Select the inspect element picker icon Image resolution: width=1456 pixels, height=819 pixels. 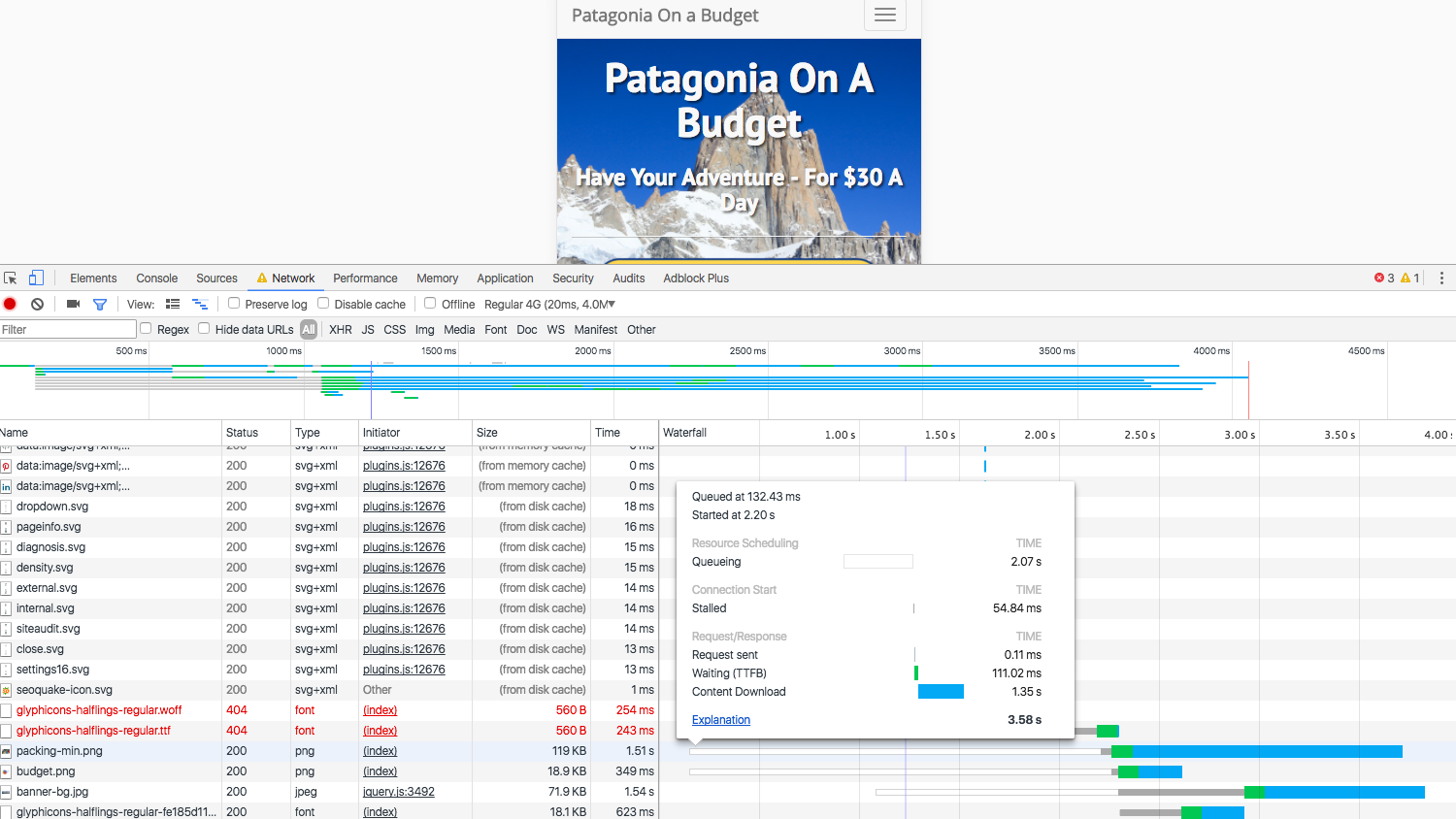(x=11, y=278)
